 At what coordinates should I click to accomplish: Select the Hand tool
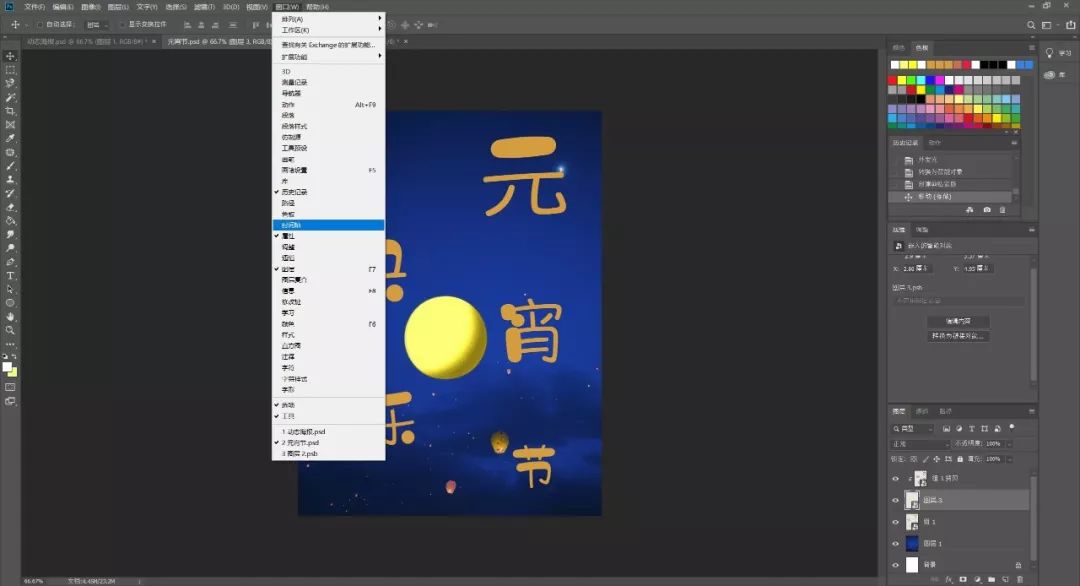click(10, 316)
